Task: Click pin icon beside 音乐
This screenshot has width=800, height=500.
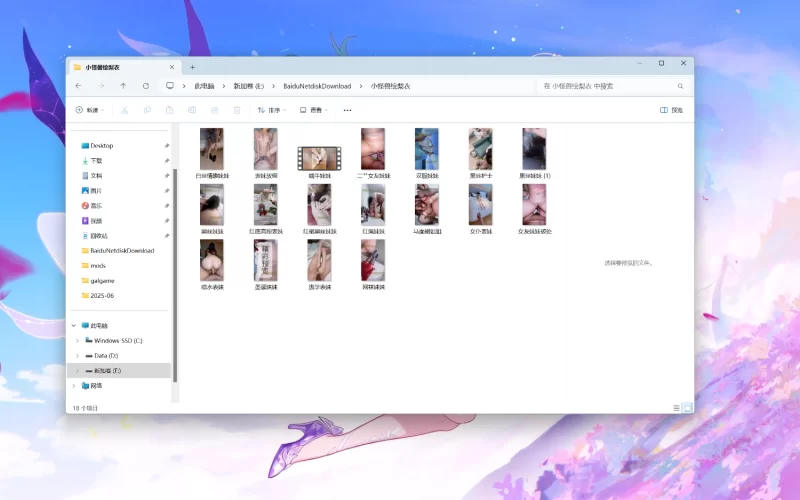Action: 166,206
